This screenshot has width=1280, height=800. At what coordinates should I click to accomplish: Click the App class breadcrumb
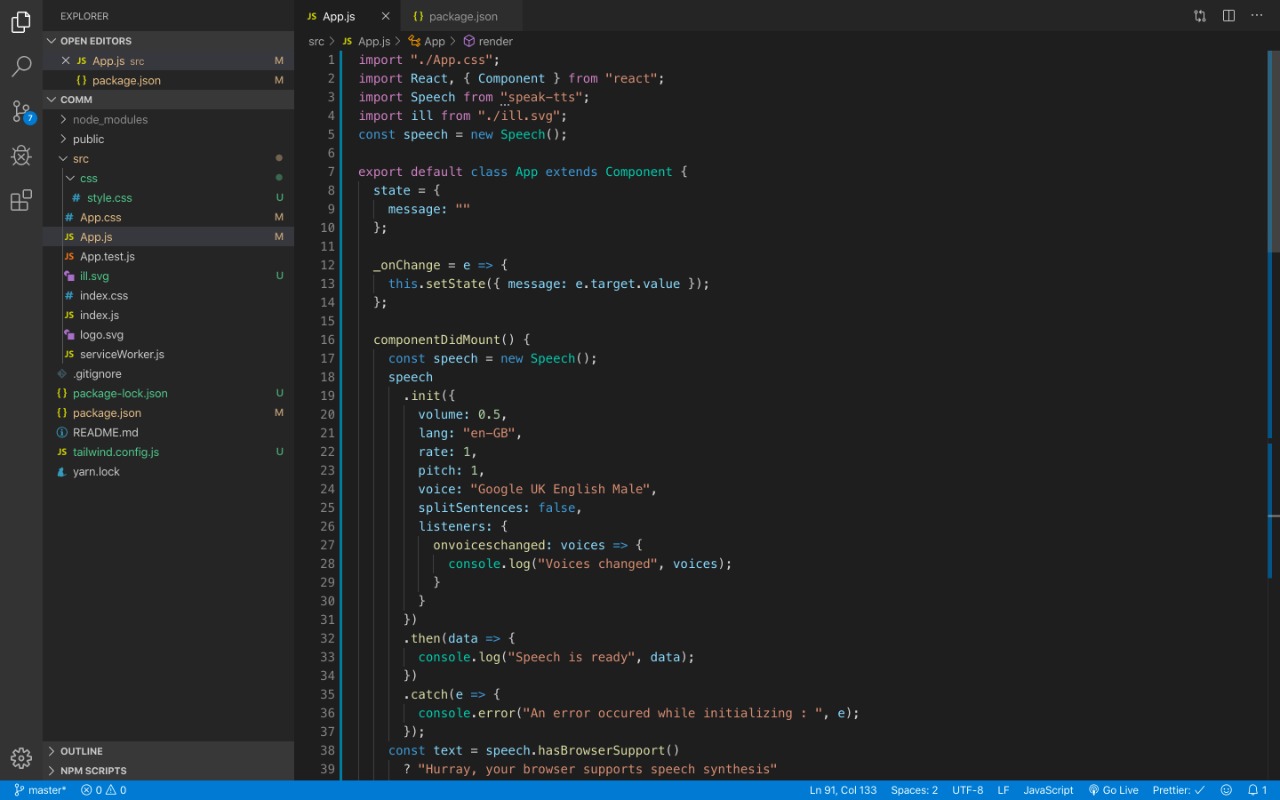427,41
